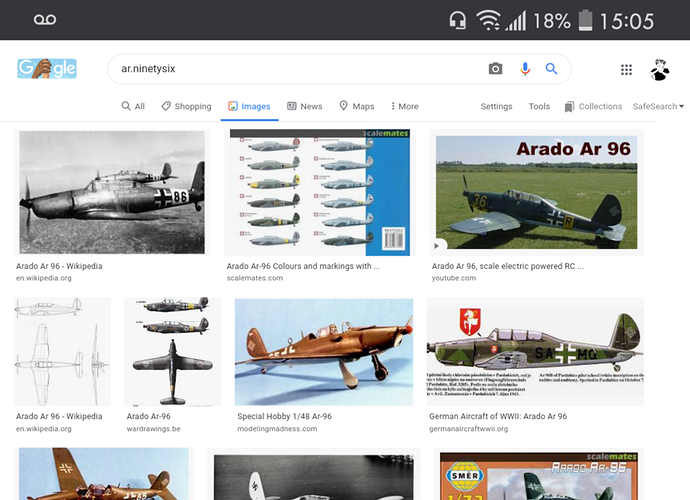Image resolution: width=690 pixels, height=500 pixels.
Task: Tap the voicemail icon in status bar
Action: [x=45, y=20]
